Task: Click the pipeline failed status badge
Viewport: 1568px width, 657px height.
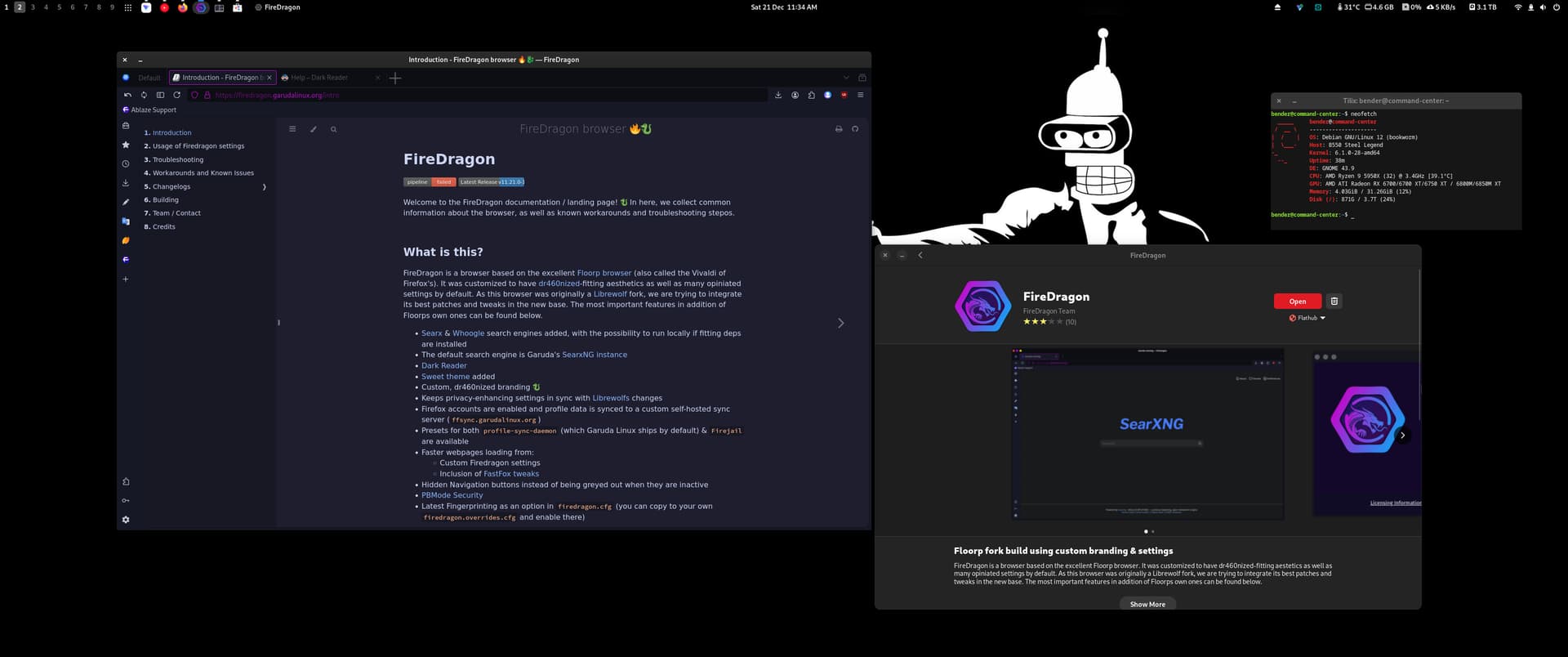Action: pyautogui.click(x=430, y=182)
